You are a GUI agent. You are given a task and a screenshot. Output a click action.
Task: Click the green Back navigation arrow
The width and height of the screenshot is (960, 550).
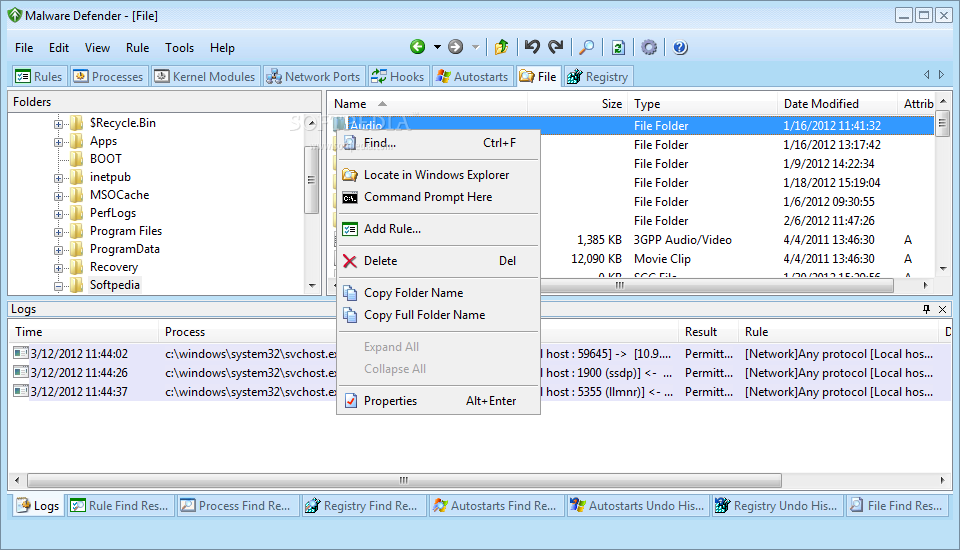click(x=418, y=47)
